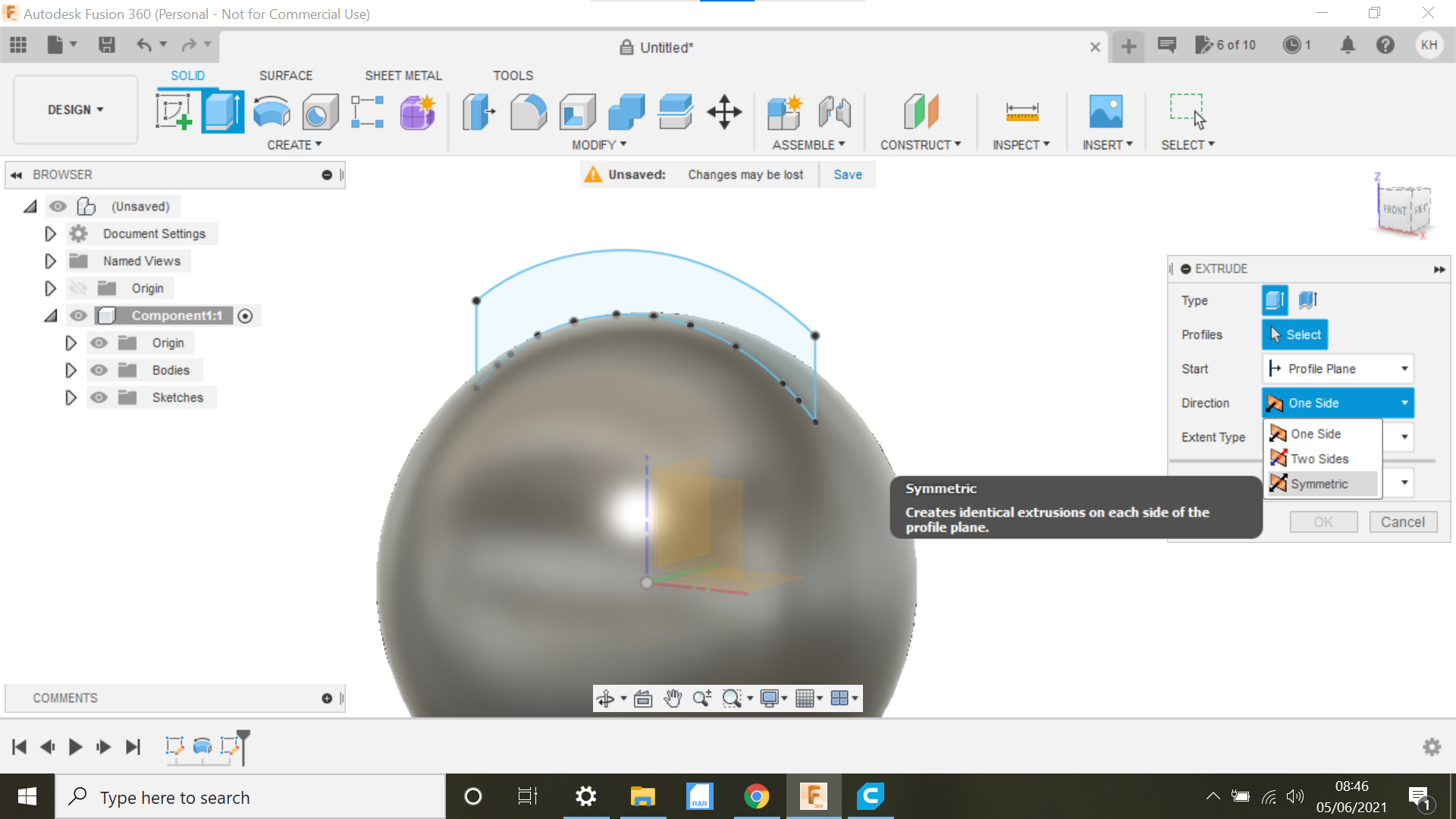Create a New Component via Assemble icon

(785, 111)
